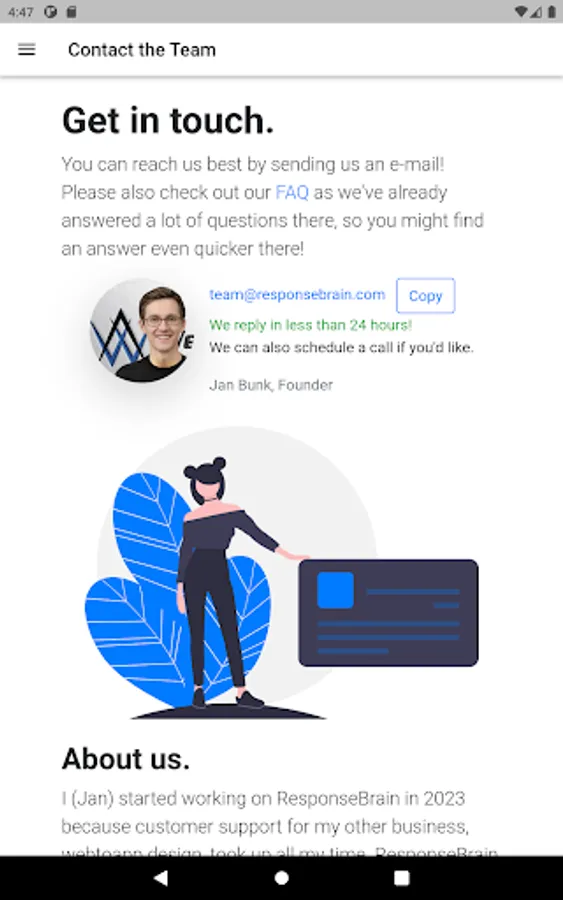Tap the SD card status icon
This screenshot has width=563, height=900.
(x=71, y=11)
